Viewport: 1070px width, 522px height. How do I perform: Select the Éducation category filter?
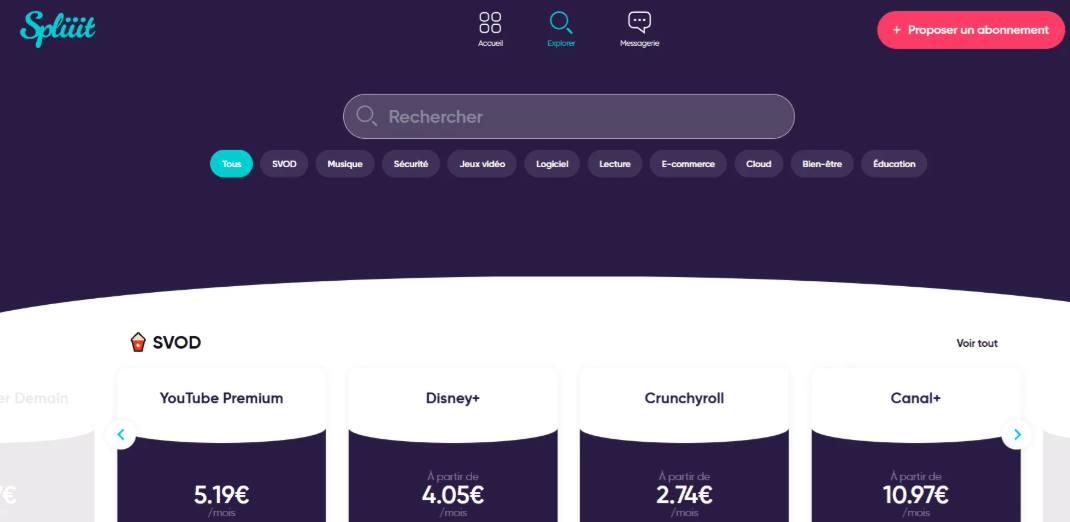894,164
